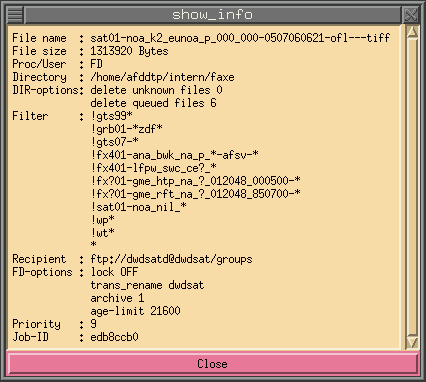
Task: Click FD-option 'lock OFF'
Action: 114,272
